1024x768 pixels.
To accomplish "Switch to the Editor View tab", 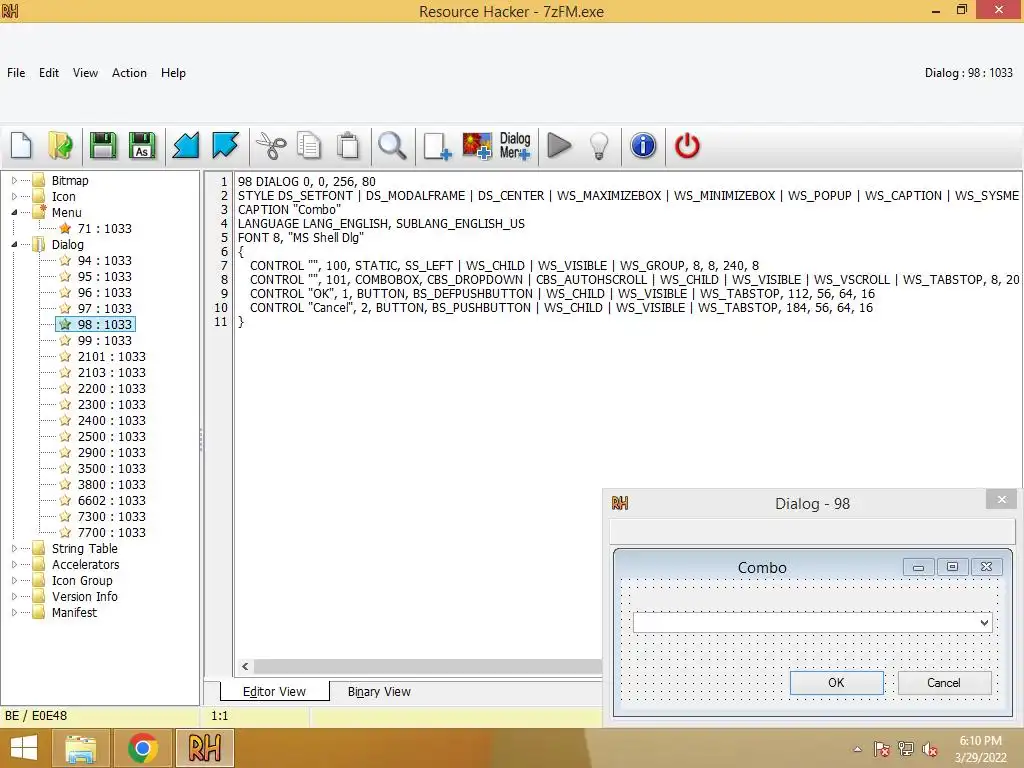I will coord(274,692).
